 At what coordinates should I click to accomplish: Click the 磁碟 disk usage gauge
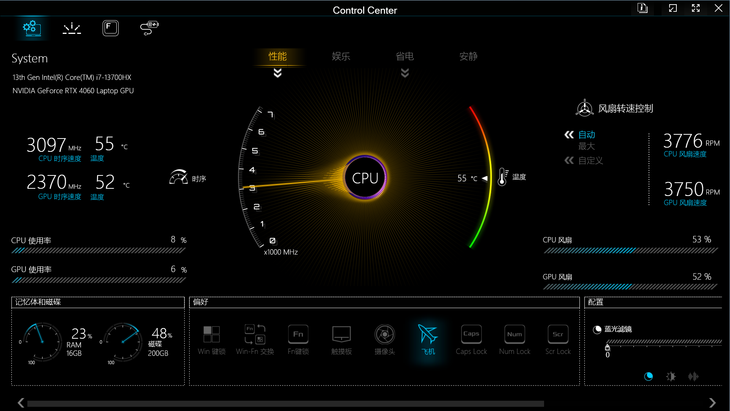click(x=123, y=343)
